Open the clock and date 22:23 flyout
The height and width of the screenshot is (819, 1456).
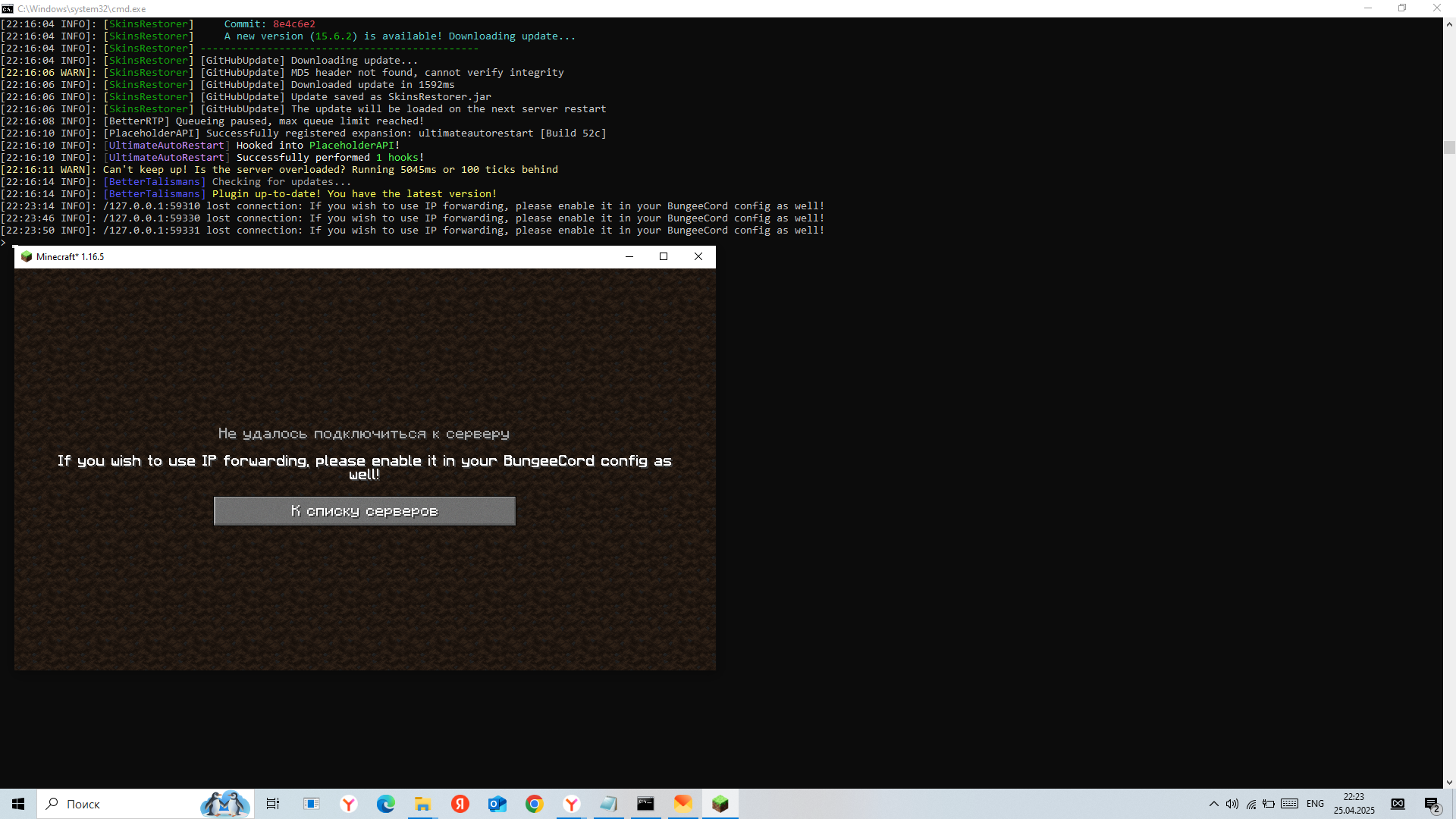[x=1354, y=804]
